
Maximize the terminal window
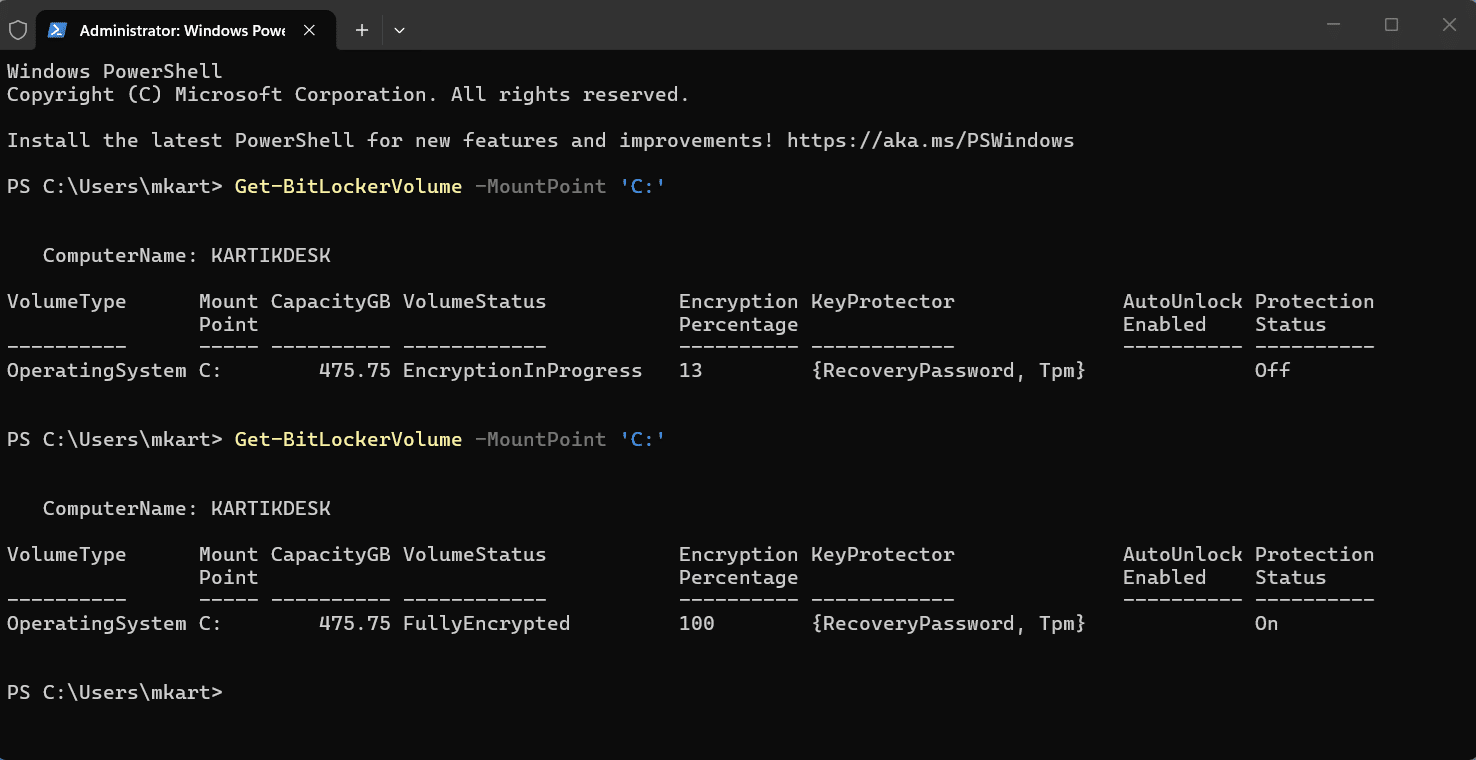[1391, 25]
